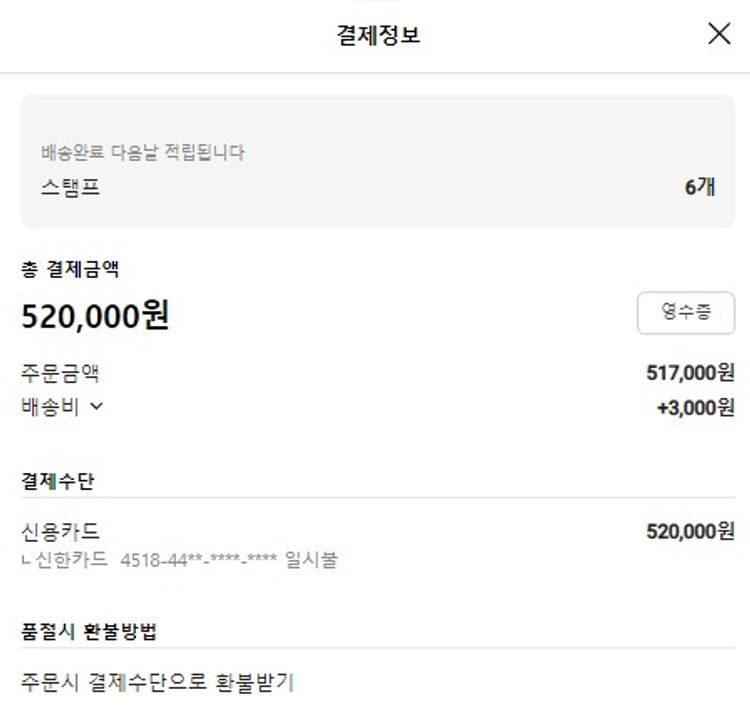Click the 일시불 lump-sum payment text
This screenshot has width=750, height=727.
pyautogui.click(x=312, y=560)
